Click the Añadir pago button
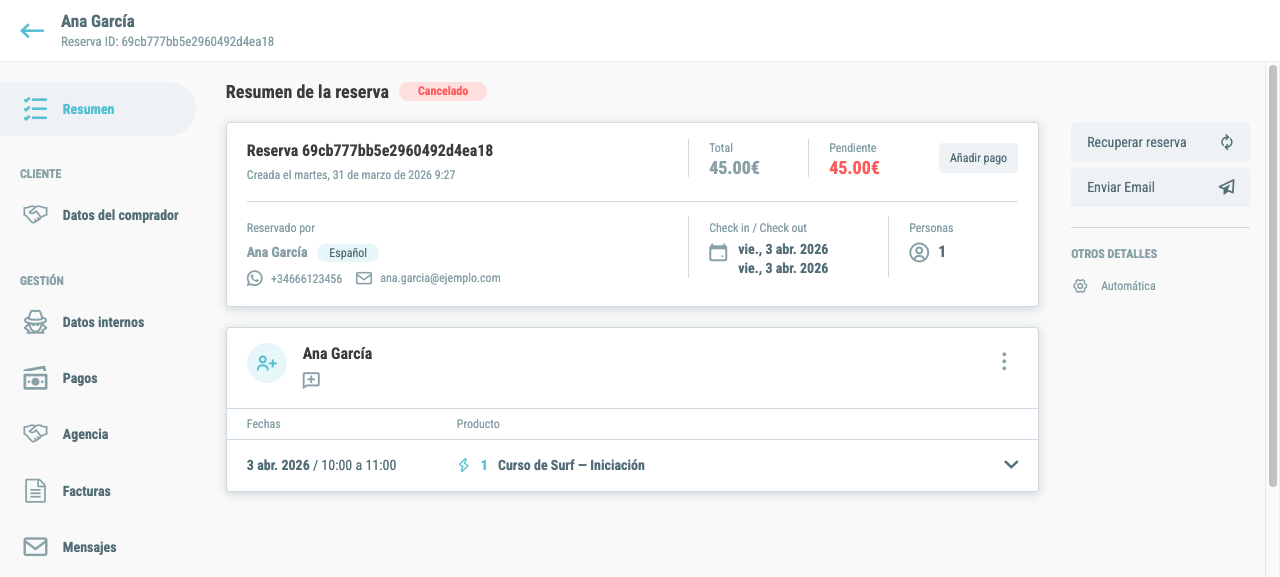This screenshot has height=577, width=1280. pyautogui.click(x=978, y=158)
